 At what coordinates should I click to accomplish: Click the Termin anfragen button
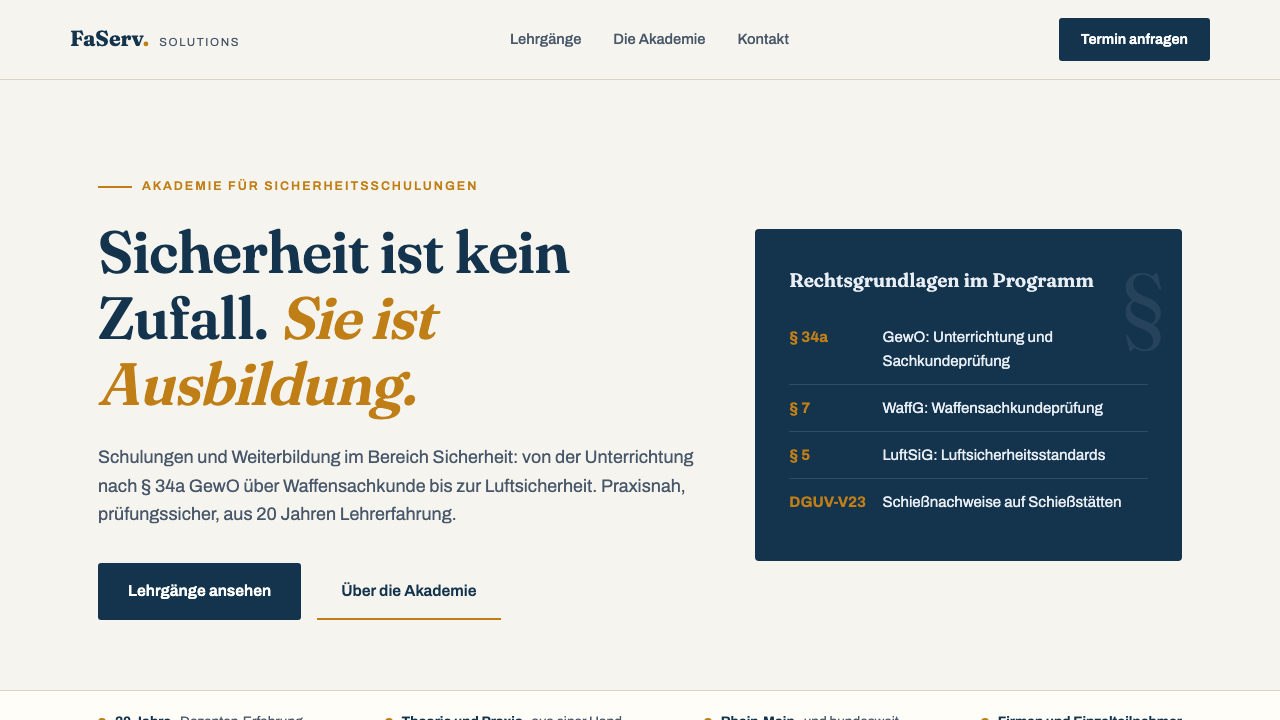pos(1134,39)
